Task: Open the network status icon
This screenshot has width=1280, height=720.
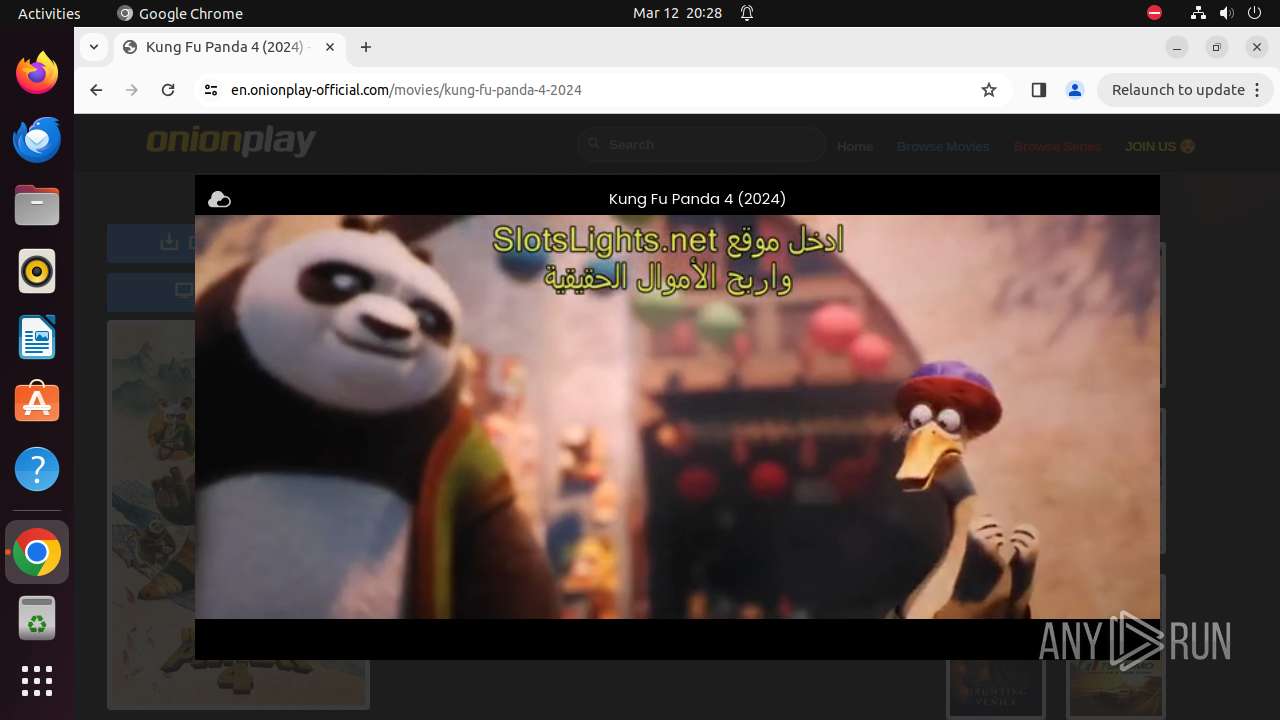Action: click(x=1198, y=13)
